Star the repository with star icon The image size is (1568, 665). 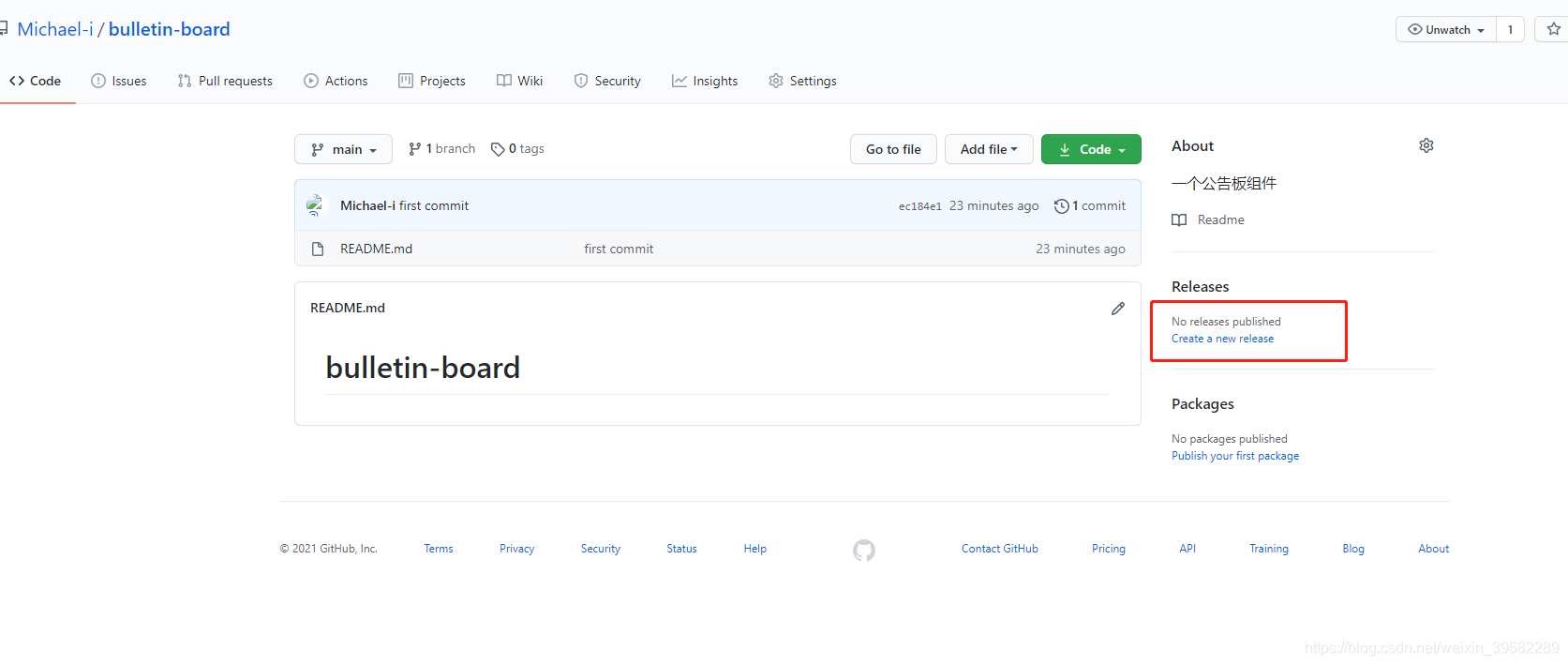click(x=1553, y=29)
